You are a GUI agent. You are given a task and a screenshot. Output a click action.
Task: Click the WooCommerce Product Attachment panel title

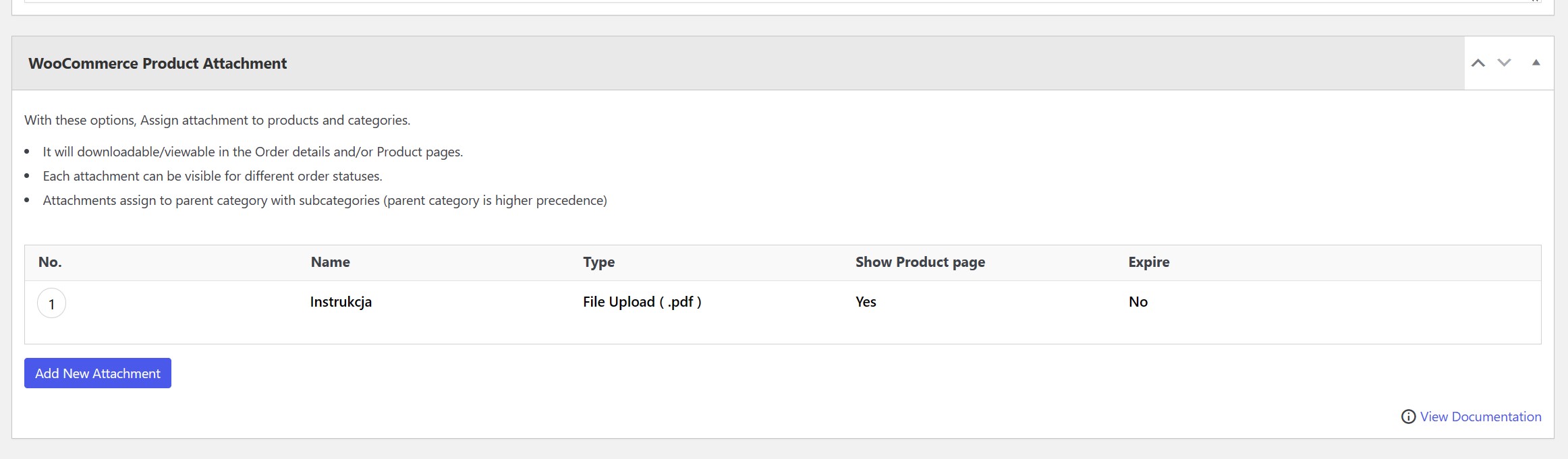pos(157,63)
